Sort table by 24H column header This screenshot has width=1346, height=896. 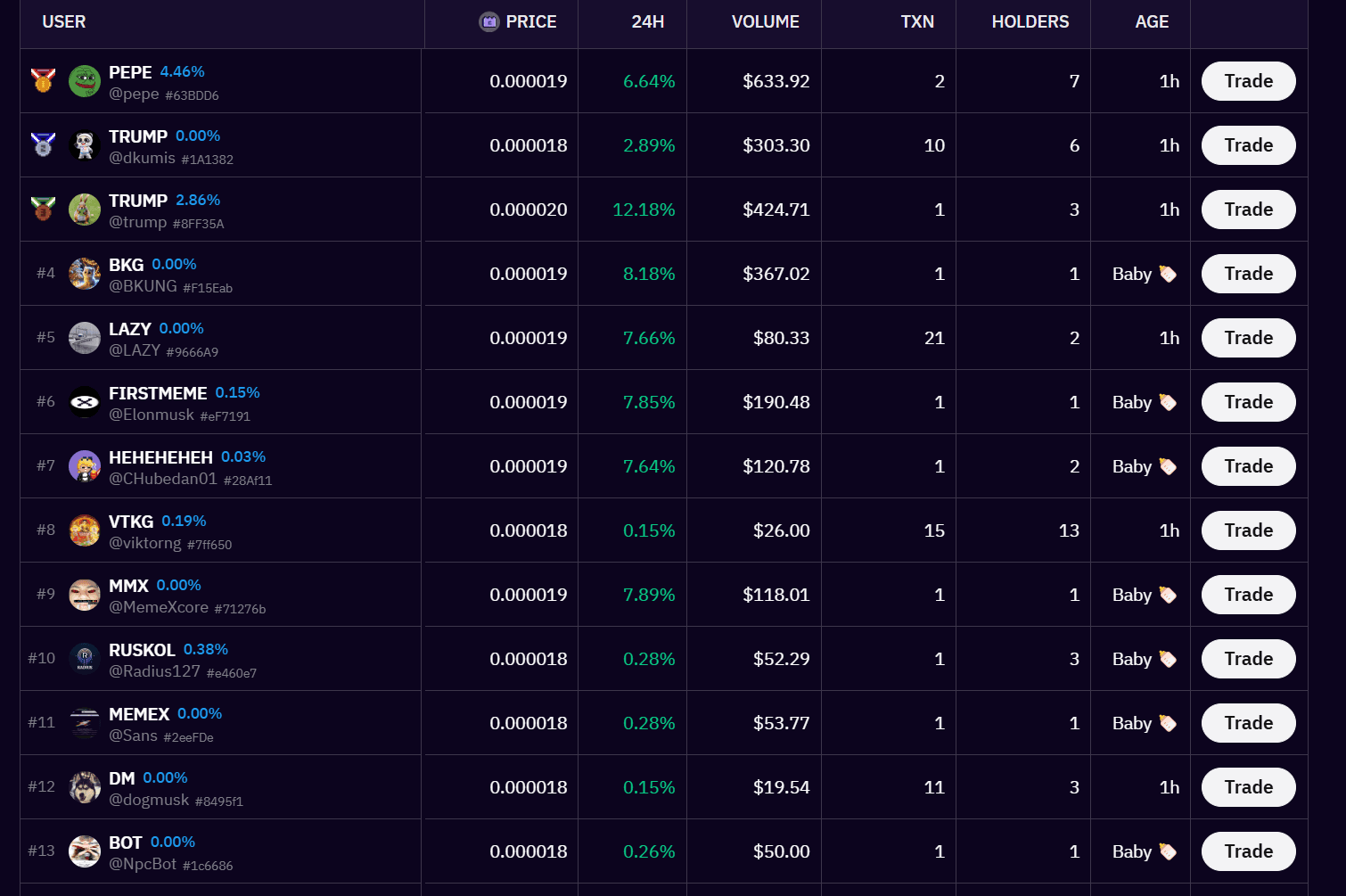click(x=647, y=21)
